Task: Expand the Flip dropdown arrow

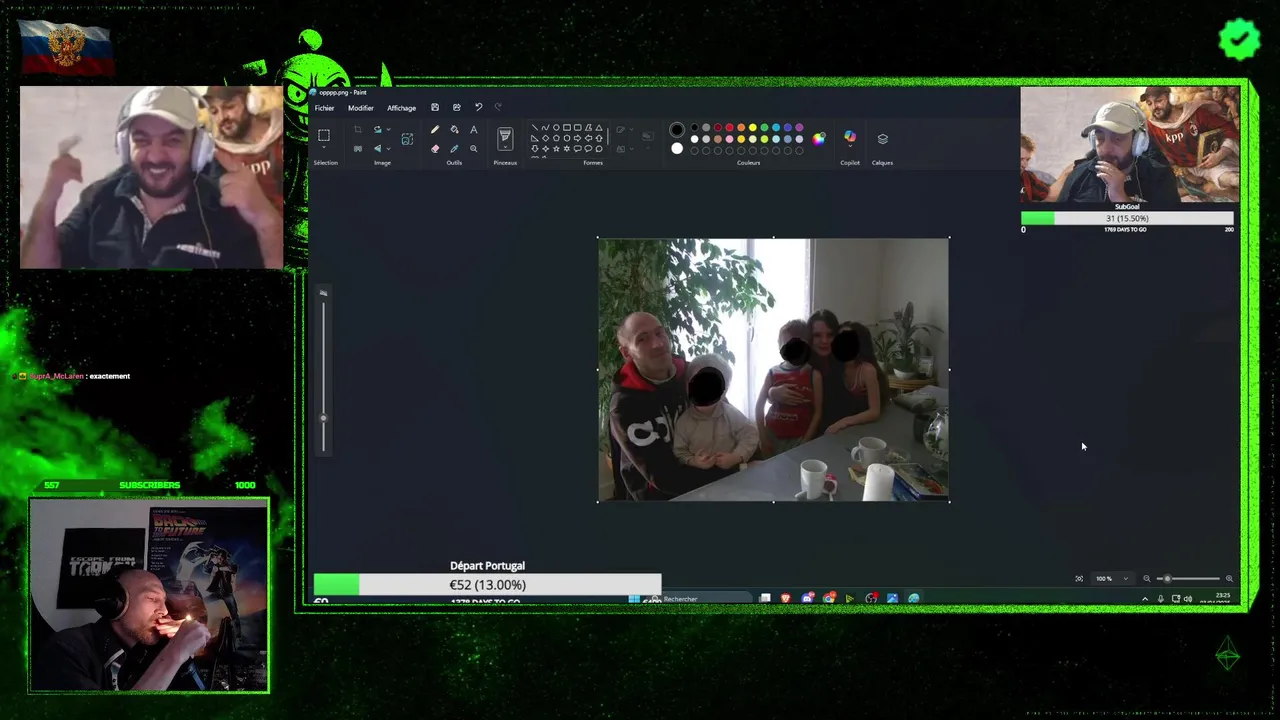Action: [x=388, y=148]
